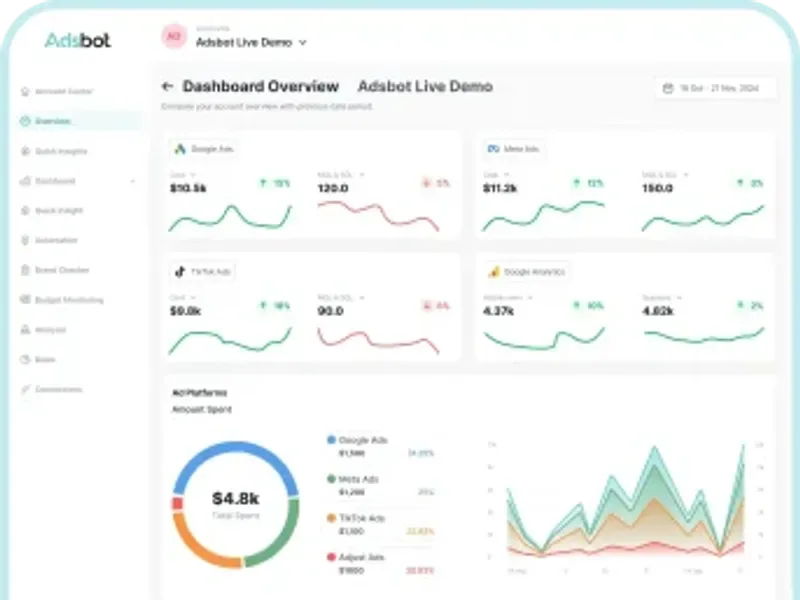Click the orange TikTok Ads legend dot
Viewport: 800px width, 600px height.
coord(331,518)
